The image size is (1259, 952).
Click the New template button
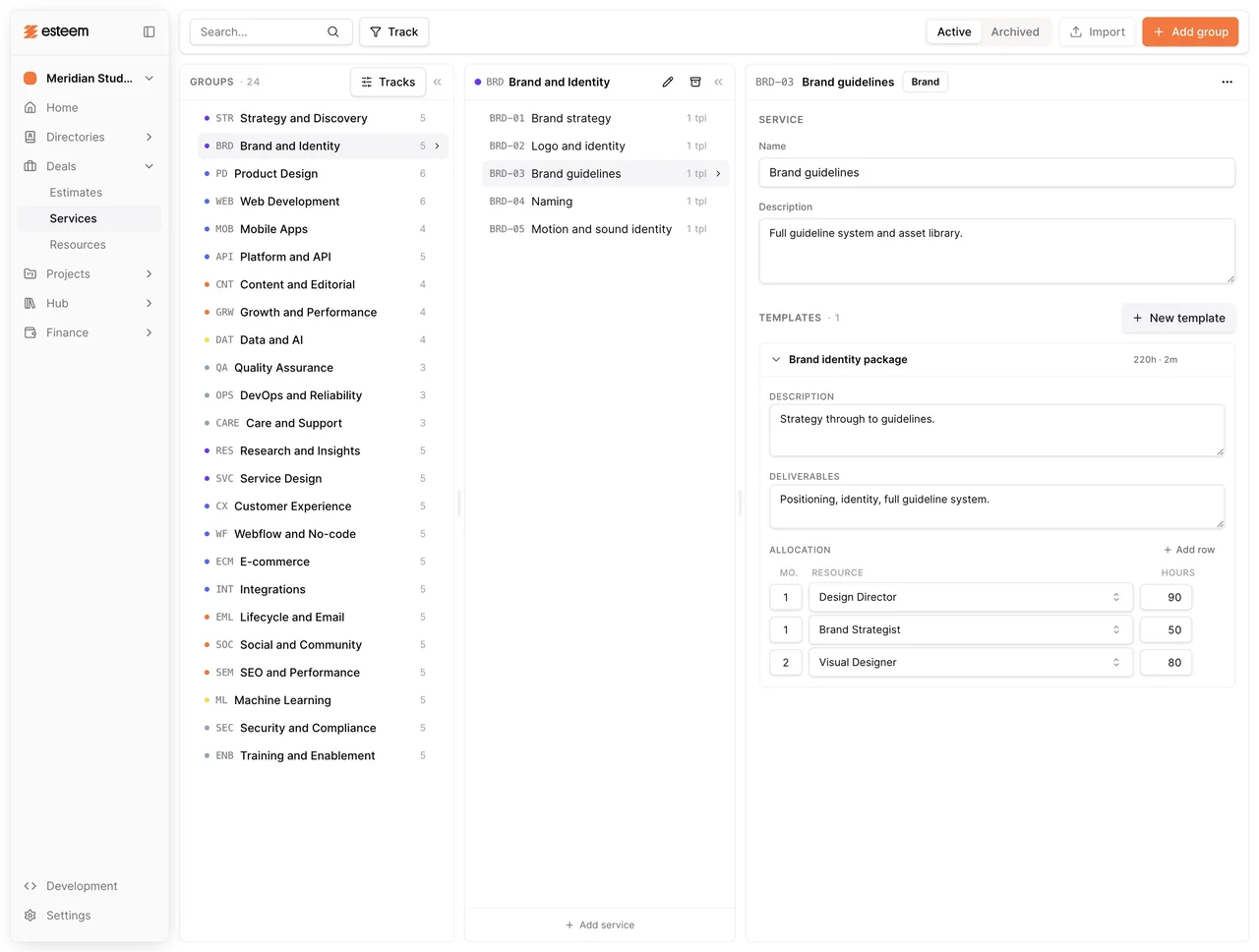[1178, 318]
